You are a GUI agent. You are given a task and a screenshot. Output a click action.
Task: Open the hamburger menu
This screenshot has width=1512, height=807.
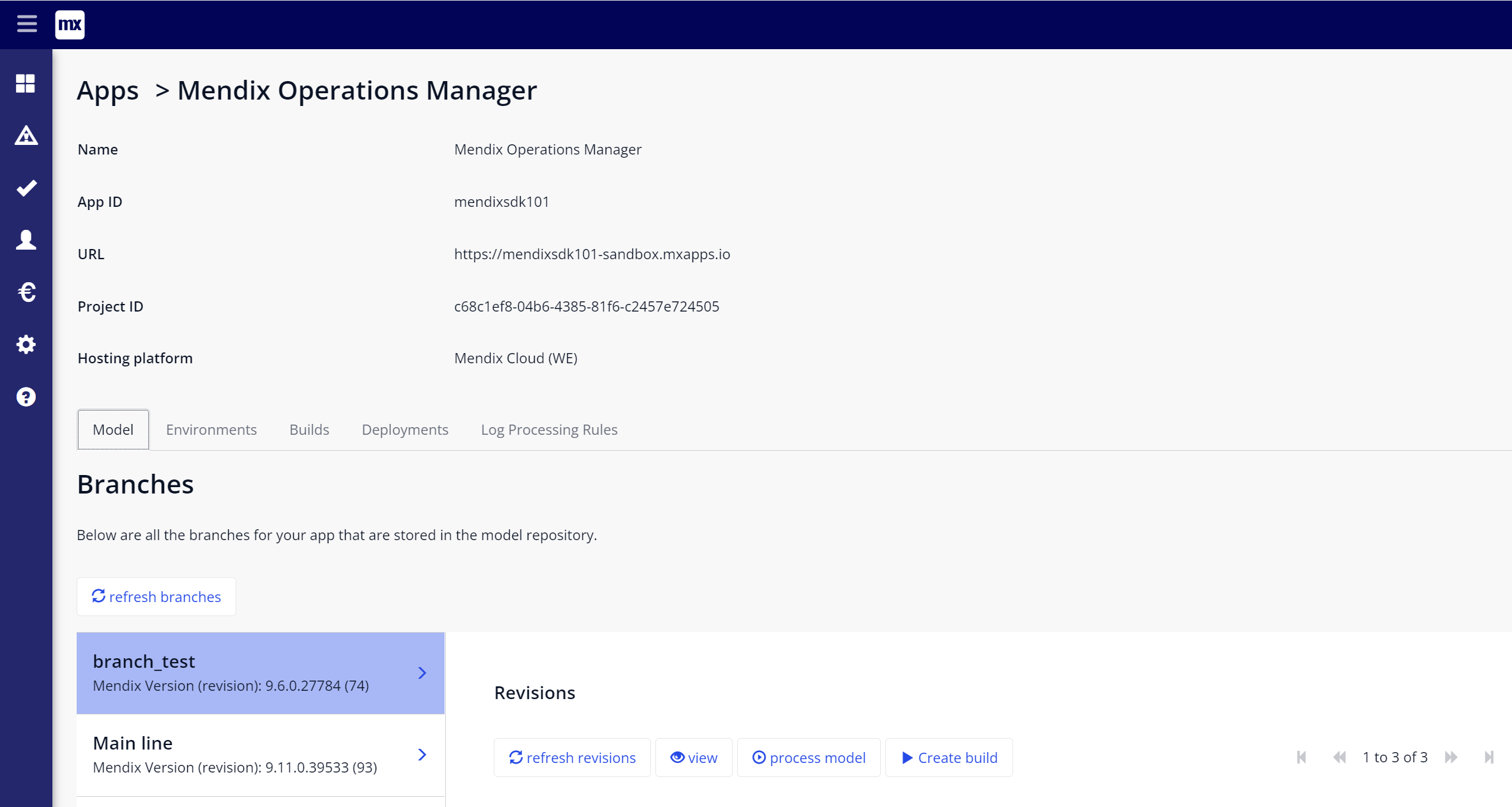(27, 24)
